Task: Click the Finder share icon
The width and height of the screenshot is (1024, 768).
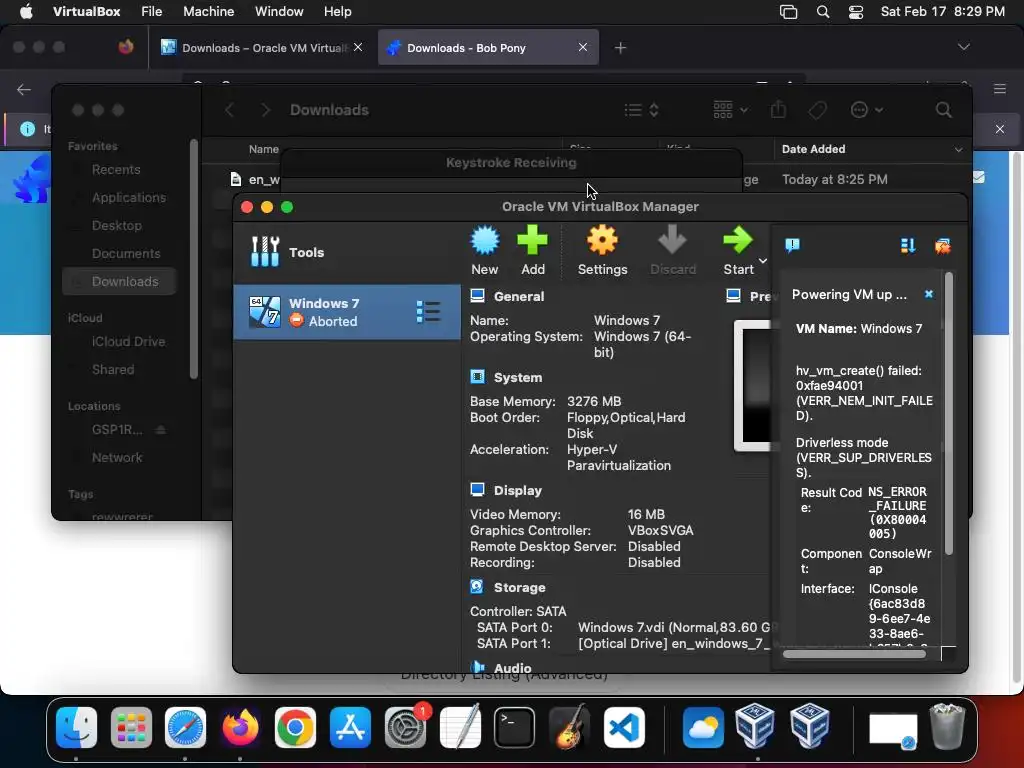Action: click(778, 110)
